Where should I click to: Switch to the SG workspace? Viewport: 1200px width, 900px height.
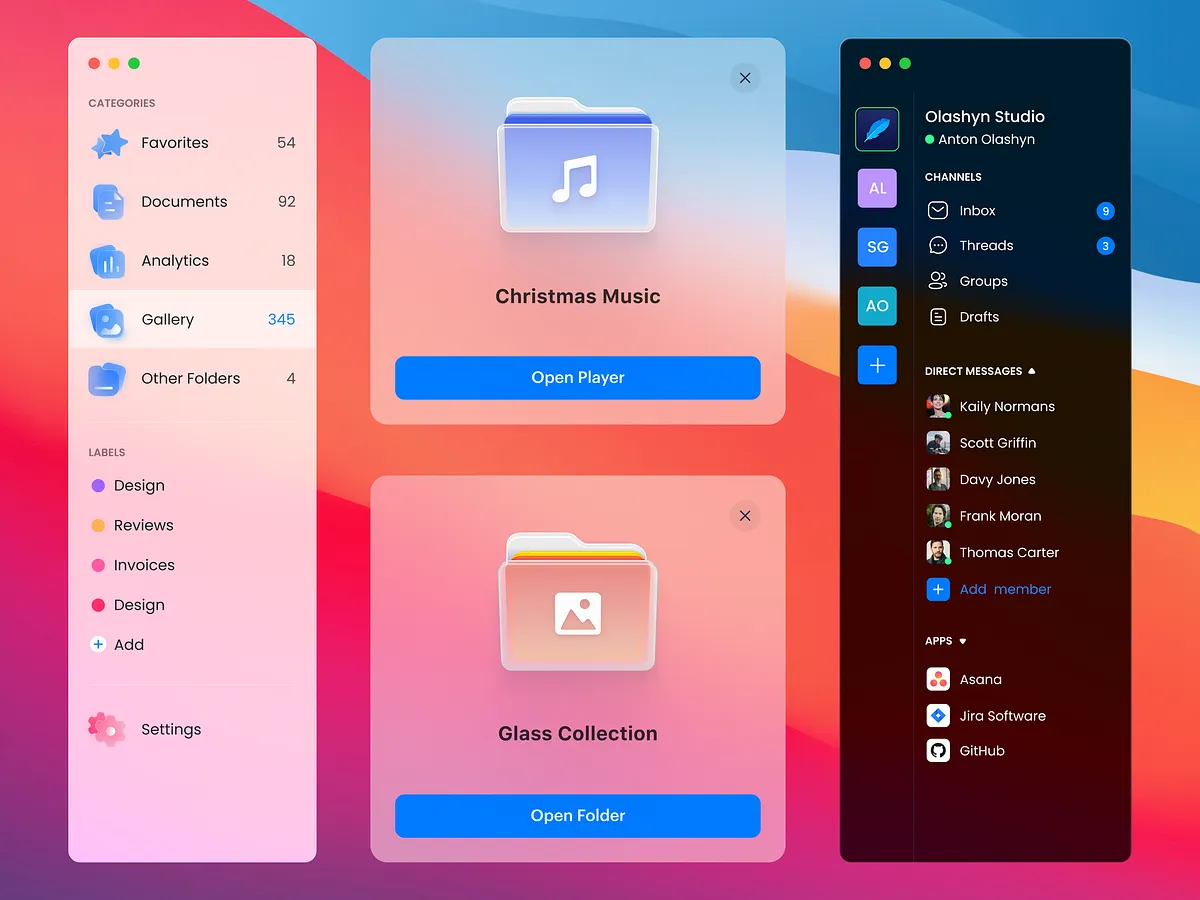(877, 247)
